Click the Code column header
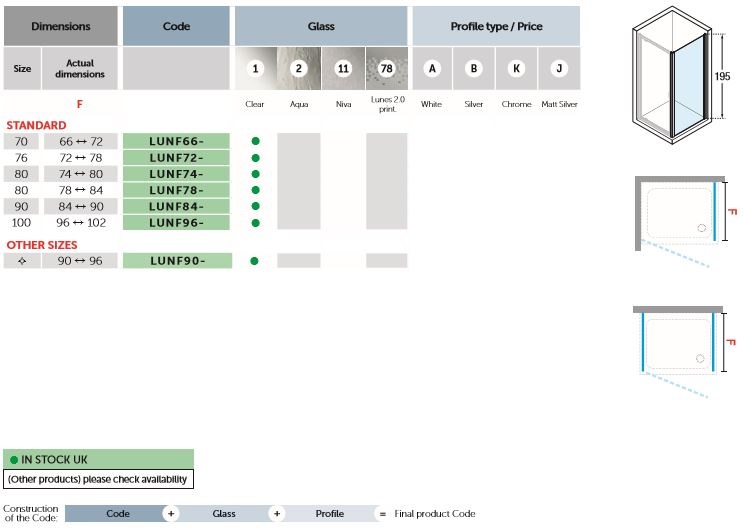744x529 pixels. (176, 26)
